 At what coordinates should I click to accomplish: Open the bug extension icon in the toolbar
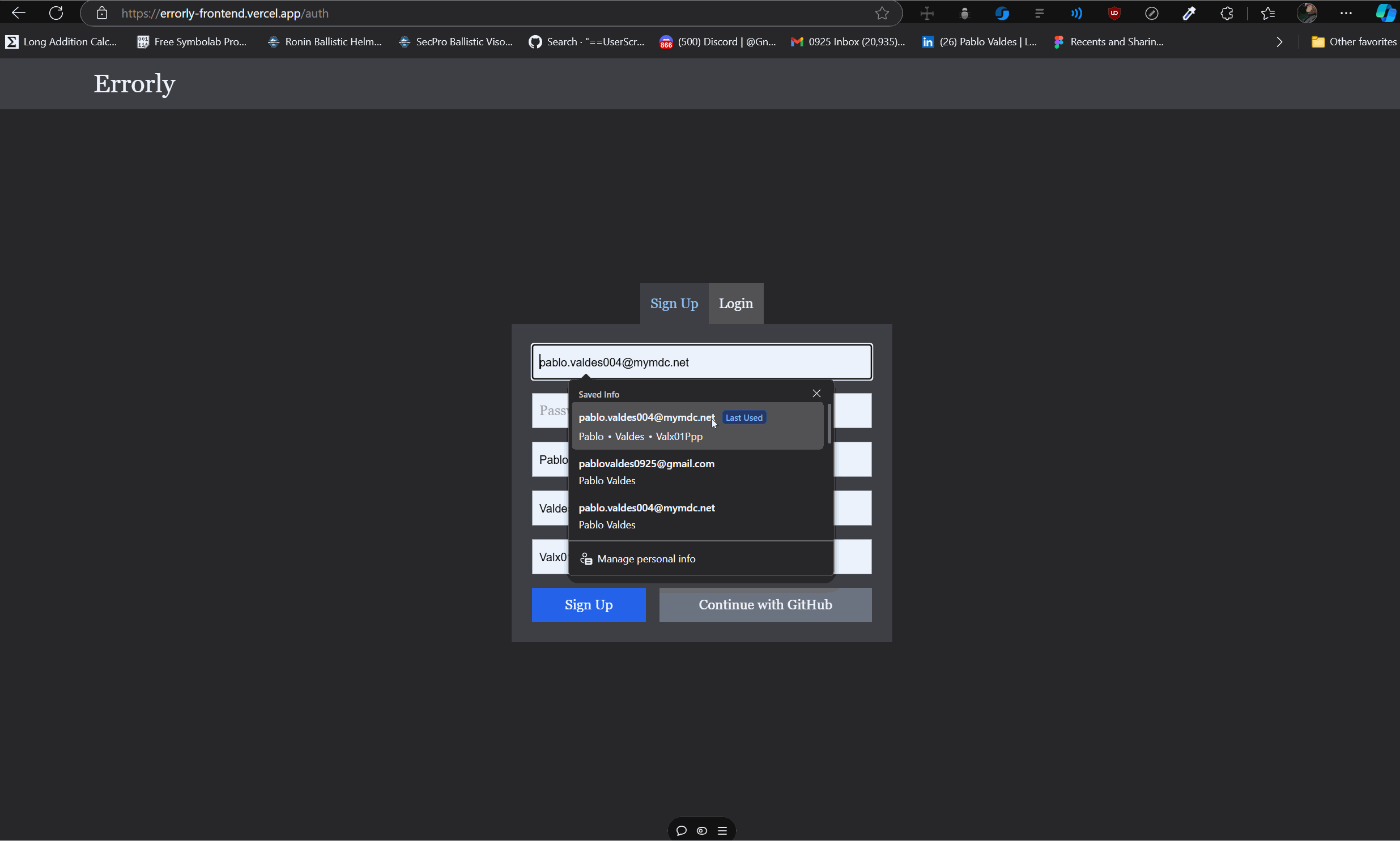tap(965, 13)
